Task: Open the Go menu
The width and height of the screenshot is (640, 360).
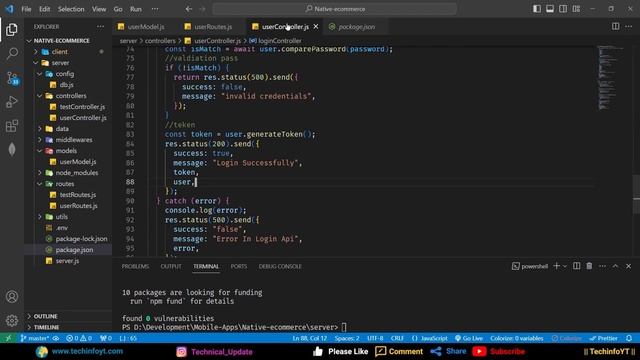Action: coord(118,9)
